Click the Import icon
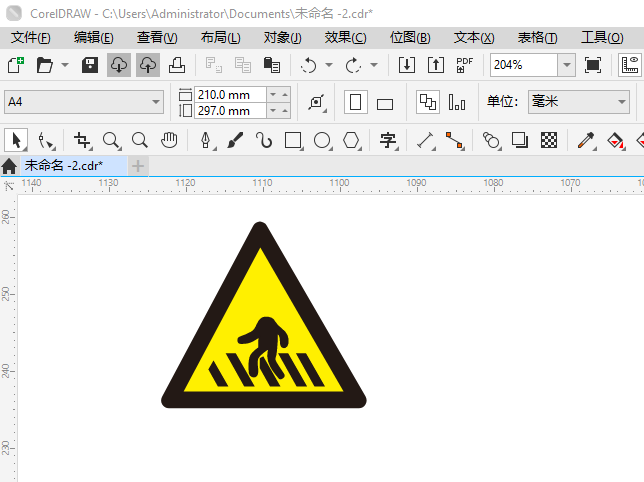The image size is (644, 482). [407, 65]
